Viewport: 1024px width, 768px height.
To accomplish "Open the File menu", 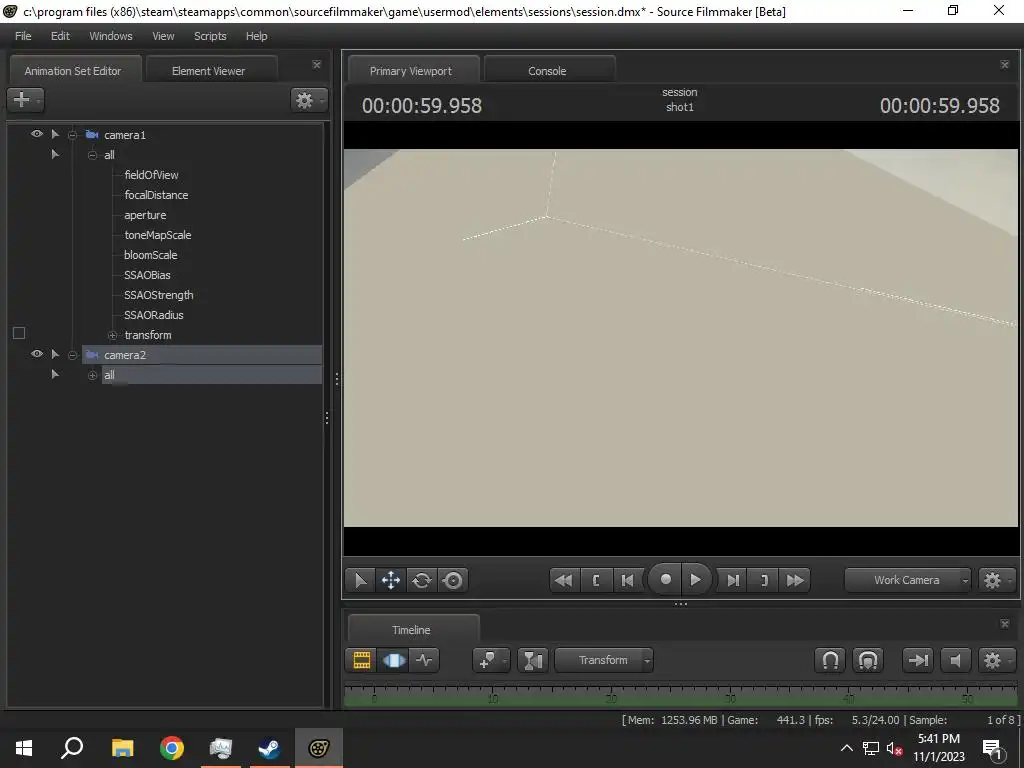I will tap(23, 36).
